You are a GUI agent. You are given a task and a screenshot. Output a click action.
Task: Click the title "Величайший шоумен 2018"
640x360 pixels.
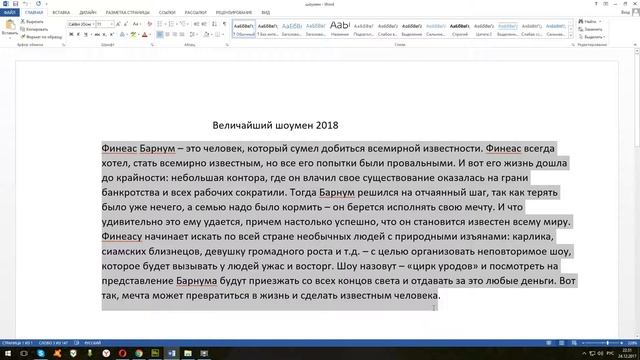coord(275,125)
